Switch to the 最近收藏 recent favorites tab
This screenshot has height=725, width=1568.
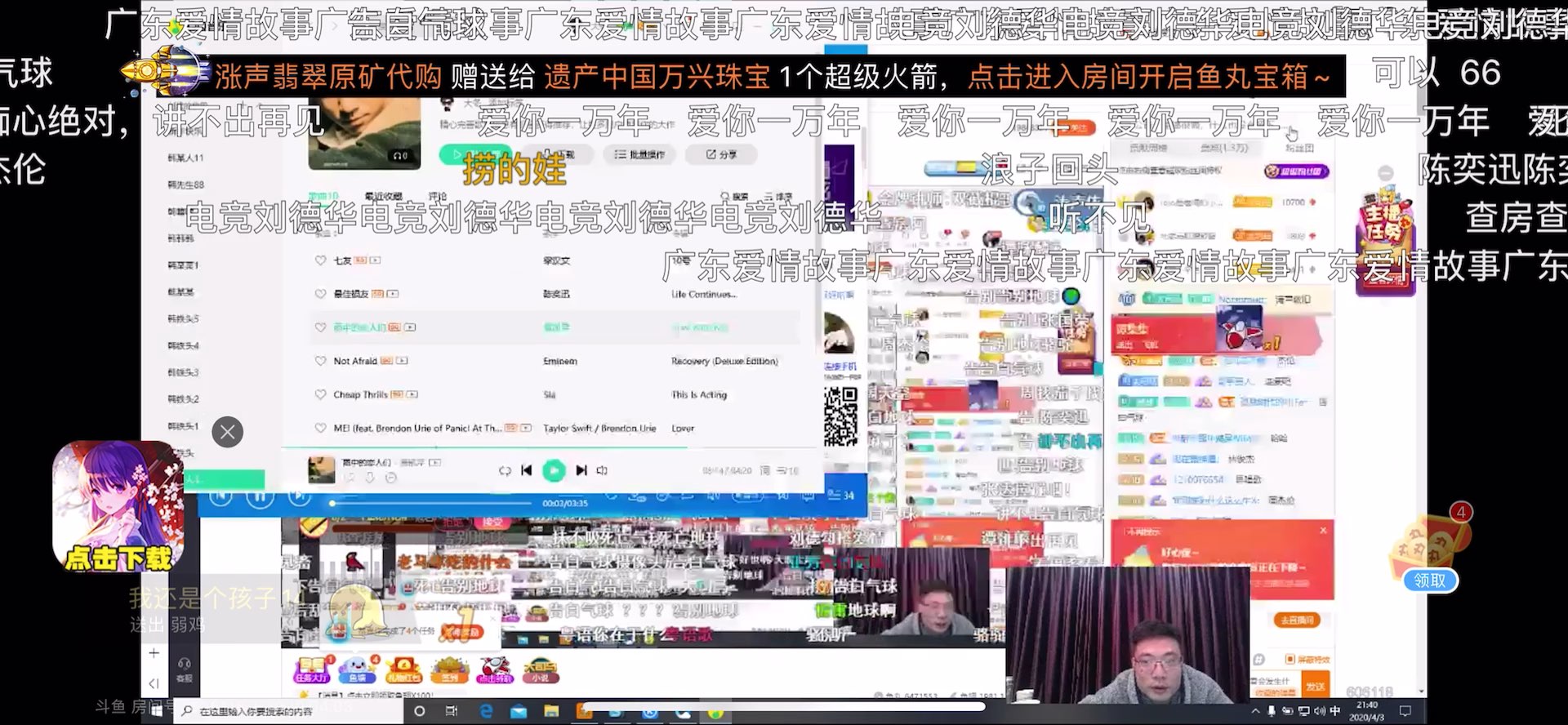click(383, 197)
